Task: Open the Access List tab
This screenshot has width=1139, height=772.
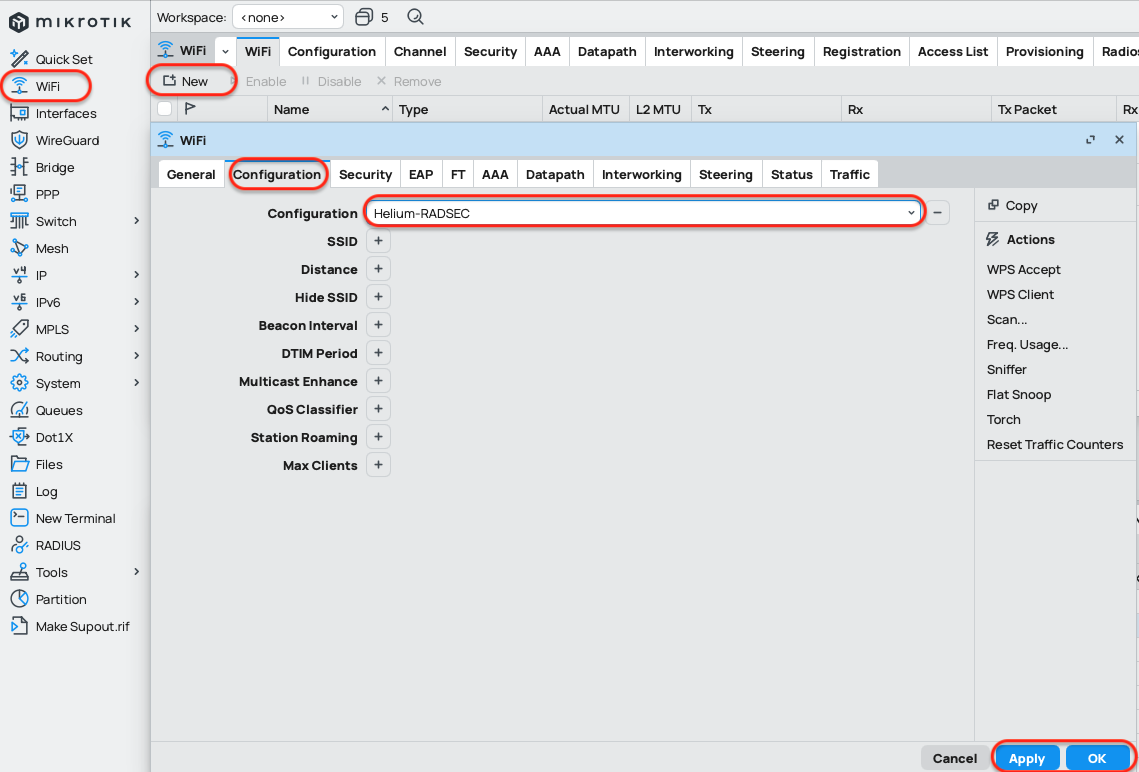Action: coord(952,52)
